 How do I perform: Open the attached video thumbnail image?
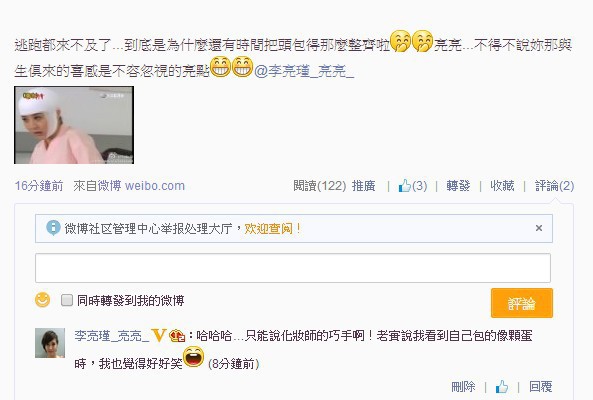point(74,125)
